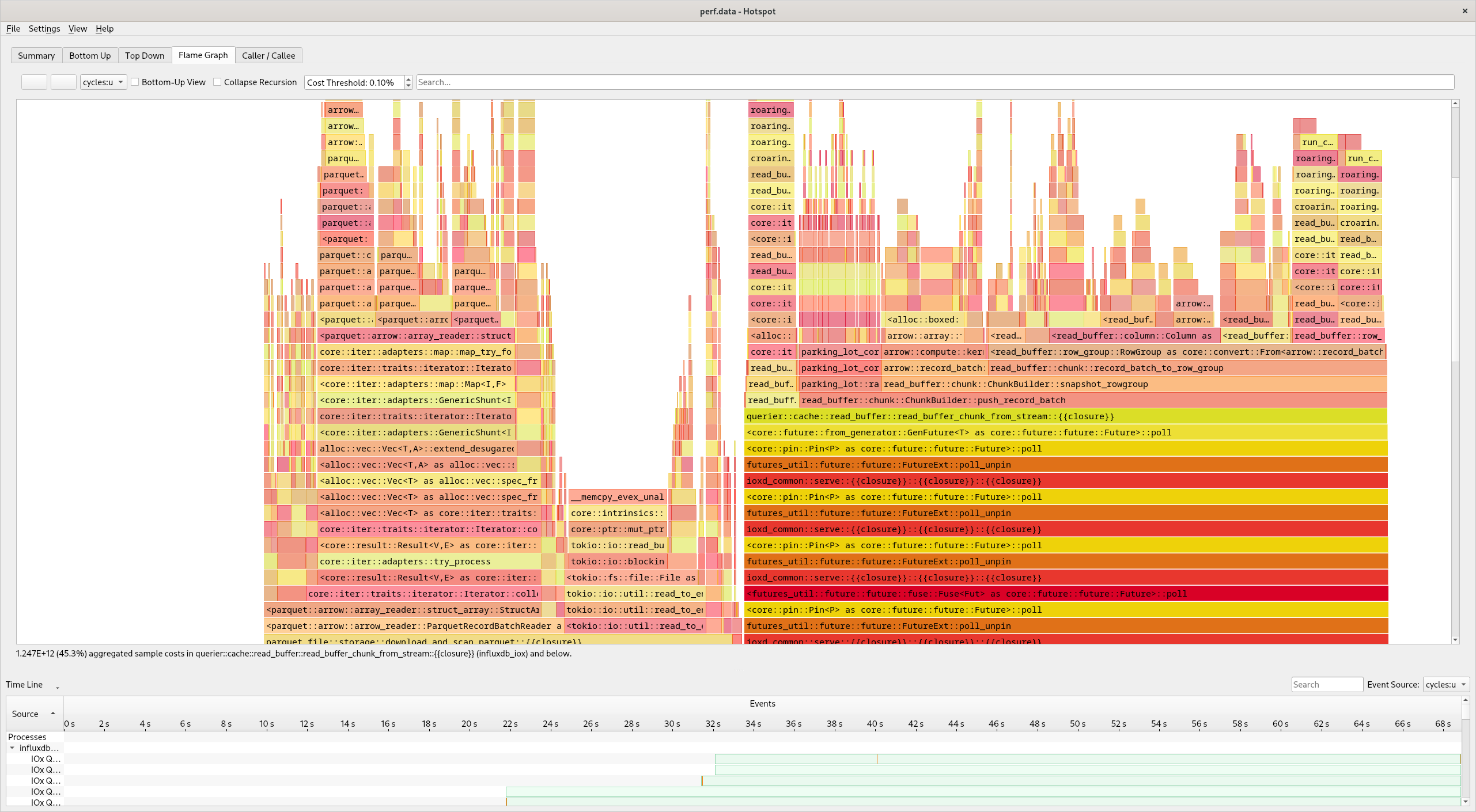
Task: Select the core::intrinsics:: frame
Action: point(617,513)
